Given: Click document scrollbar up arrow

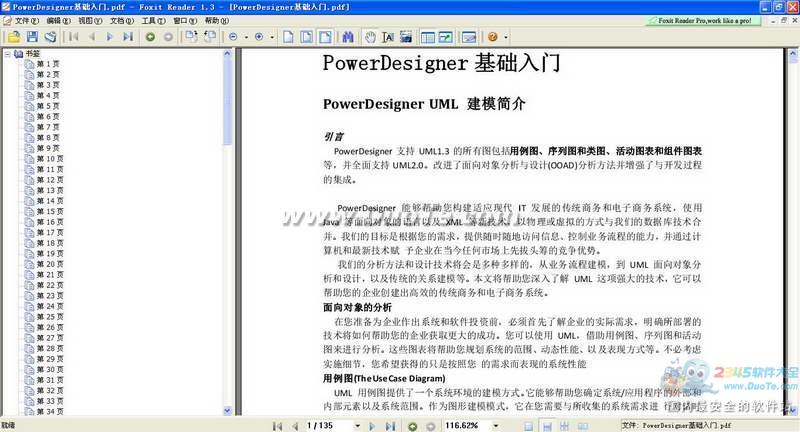Looking at the screenshot, I should (x=793, y=54).
